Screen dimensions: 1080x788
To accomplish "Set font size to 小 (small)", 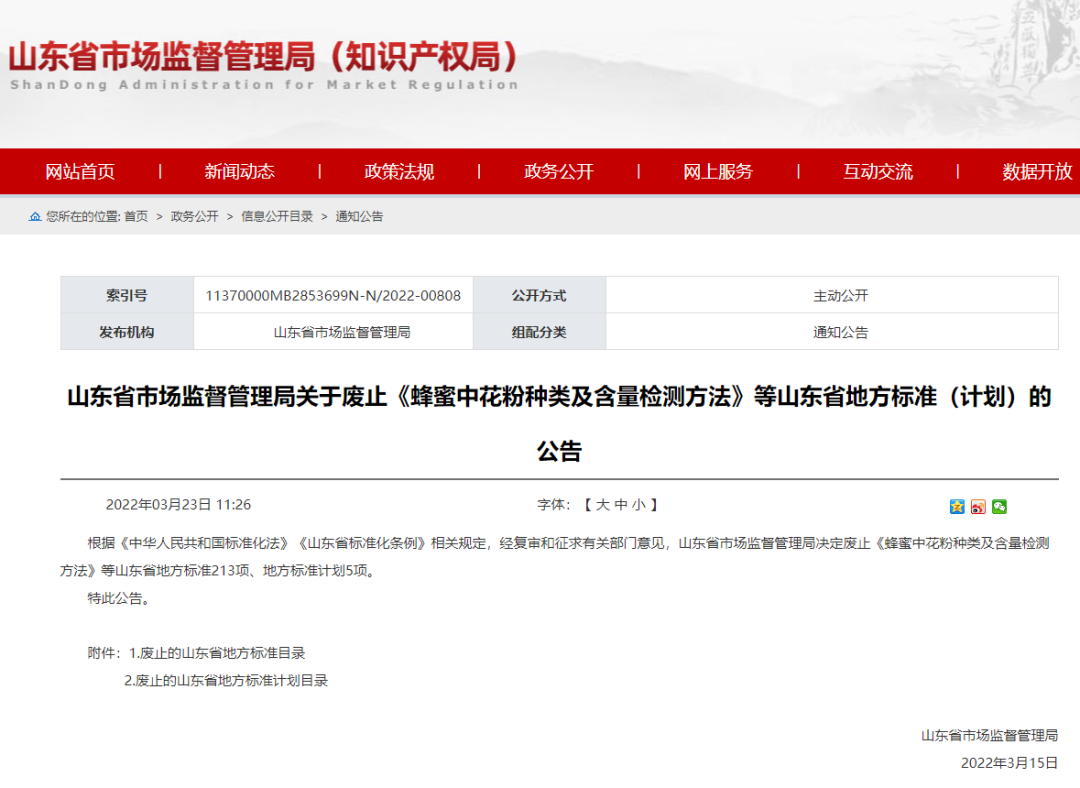I will pyautogui.click(x=638, y=505).
